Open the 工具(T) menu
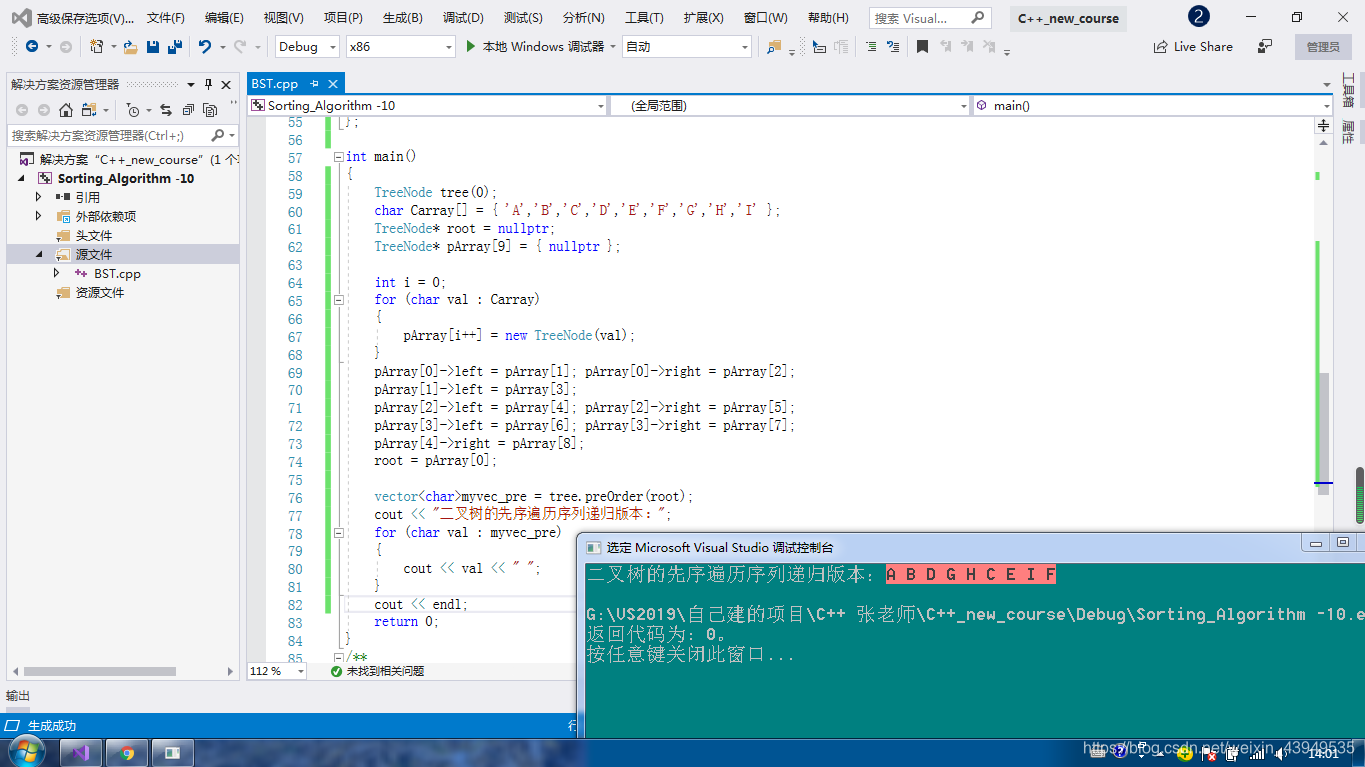The height and width of the screenshot is (767, 1365). (644, 18)
